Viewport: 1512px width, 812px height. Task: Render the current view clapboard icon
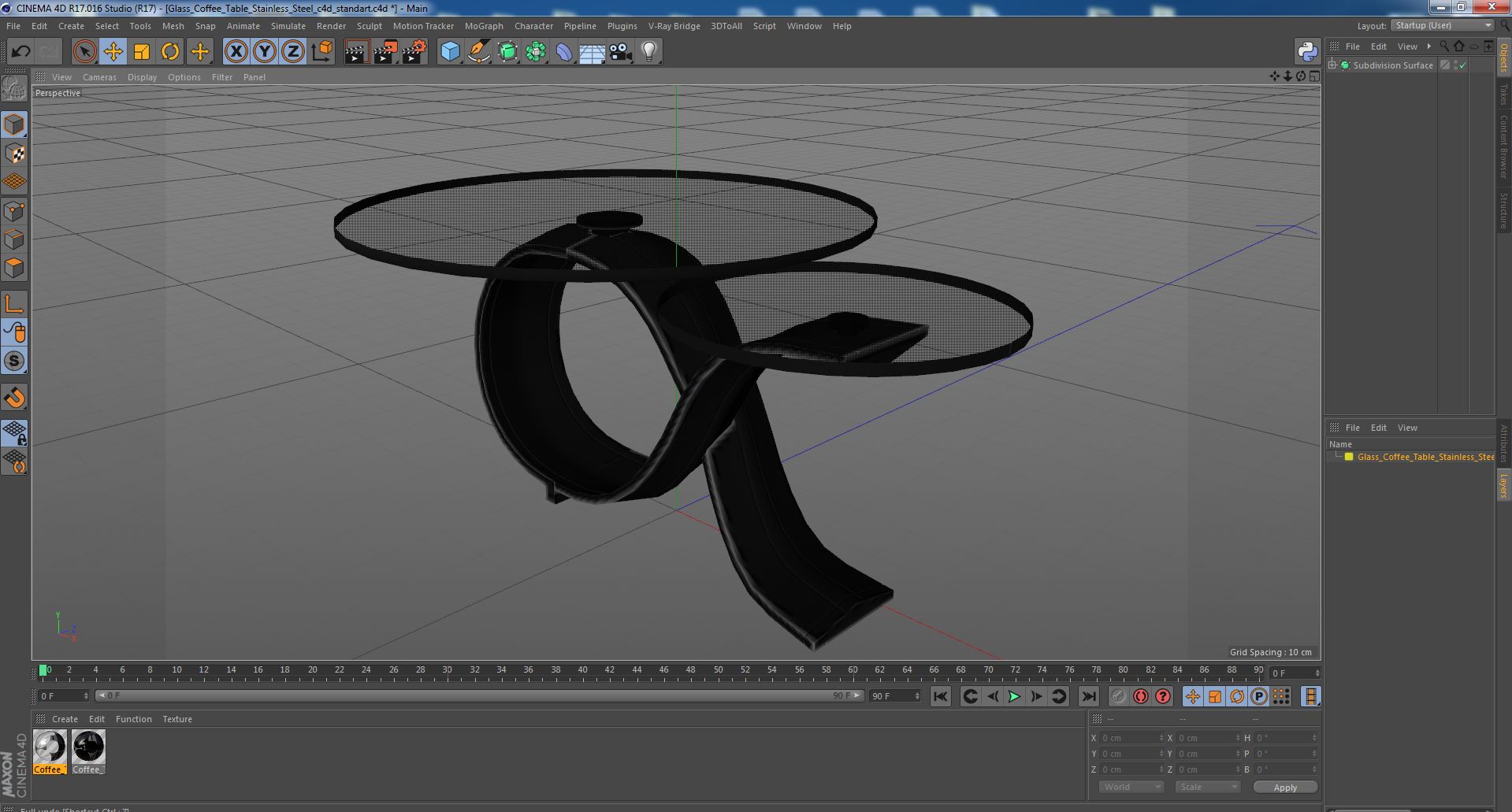coord(356,52)
